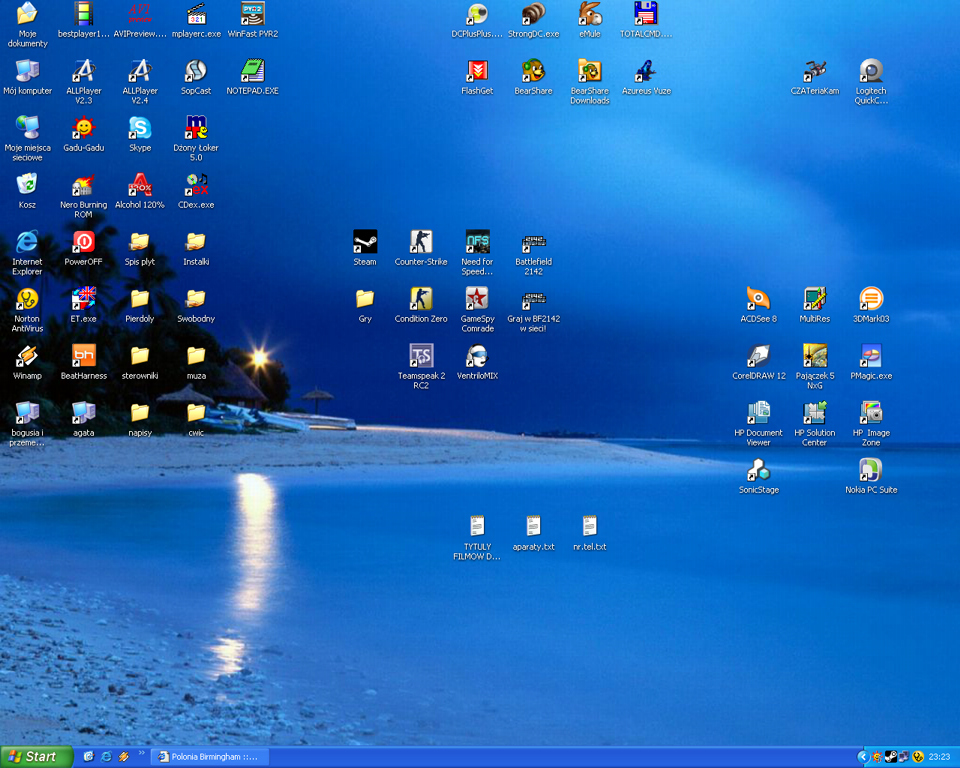Open the Start menu

click(37, 757)
